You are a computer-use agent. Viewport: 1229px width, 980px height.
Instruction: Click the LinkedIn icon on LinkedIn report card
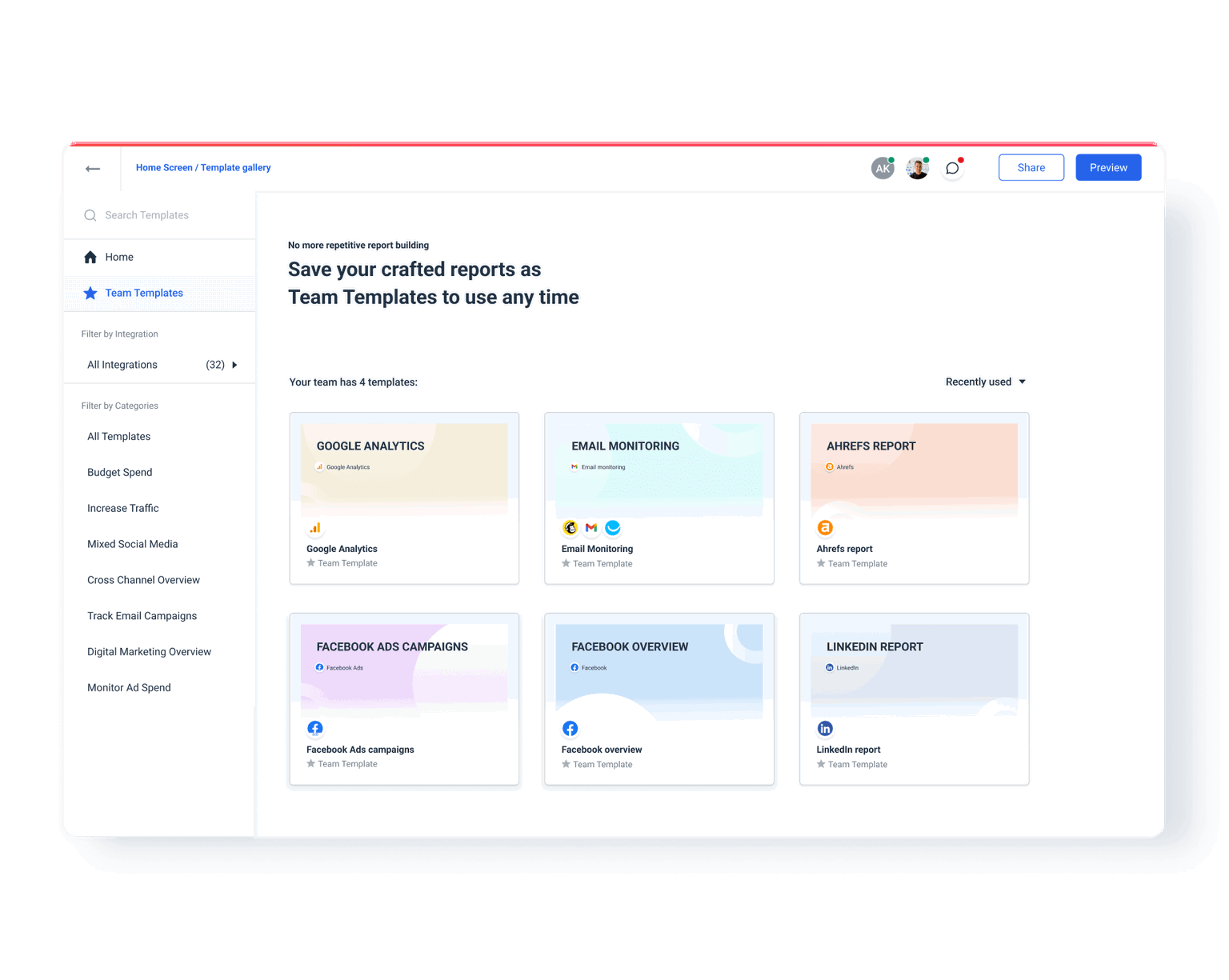[x=825, y=728]
